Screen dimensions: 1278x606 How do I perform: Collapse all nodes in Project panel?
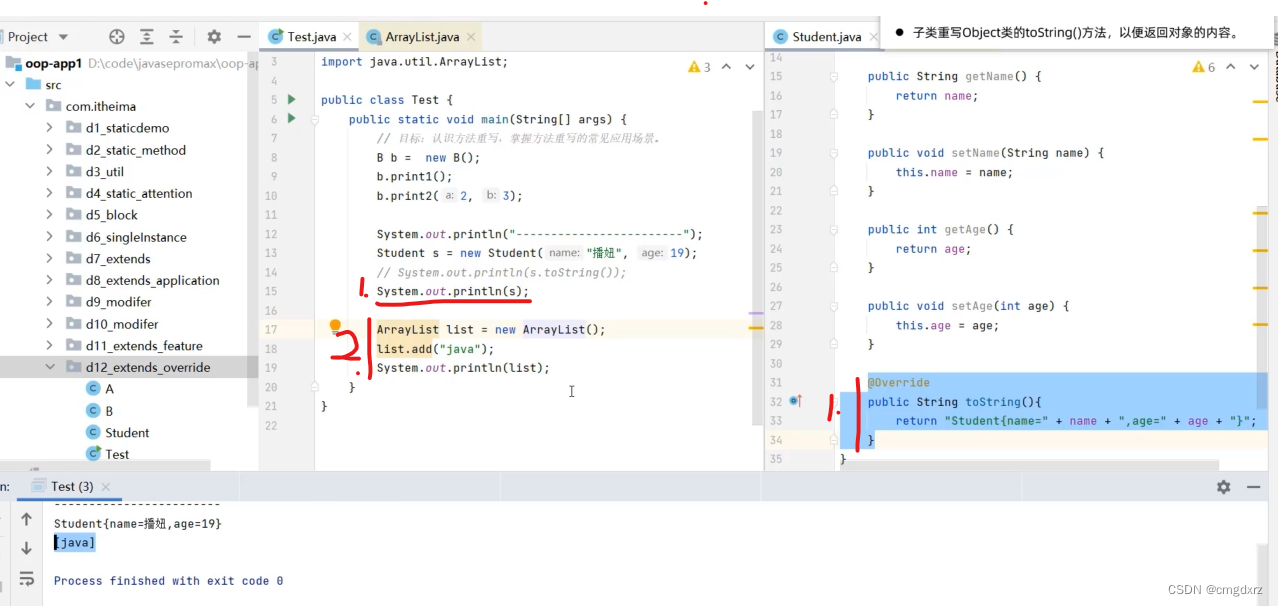point(175,36)
